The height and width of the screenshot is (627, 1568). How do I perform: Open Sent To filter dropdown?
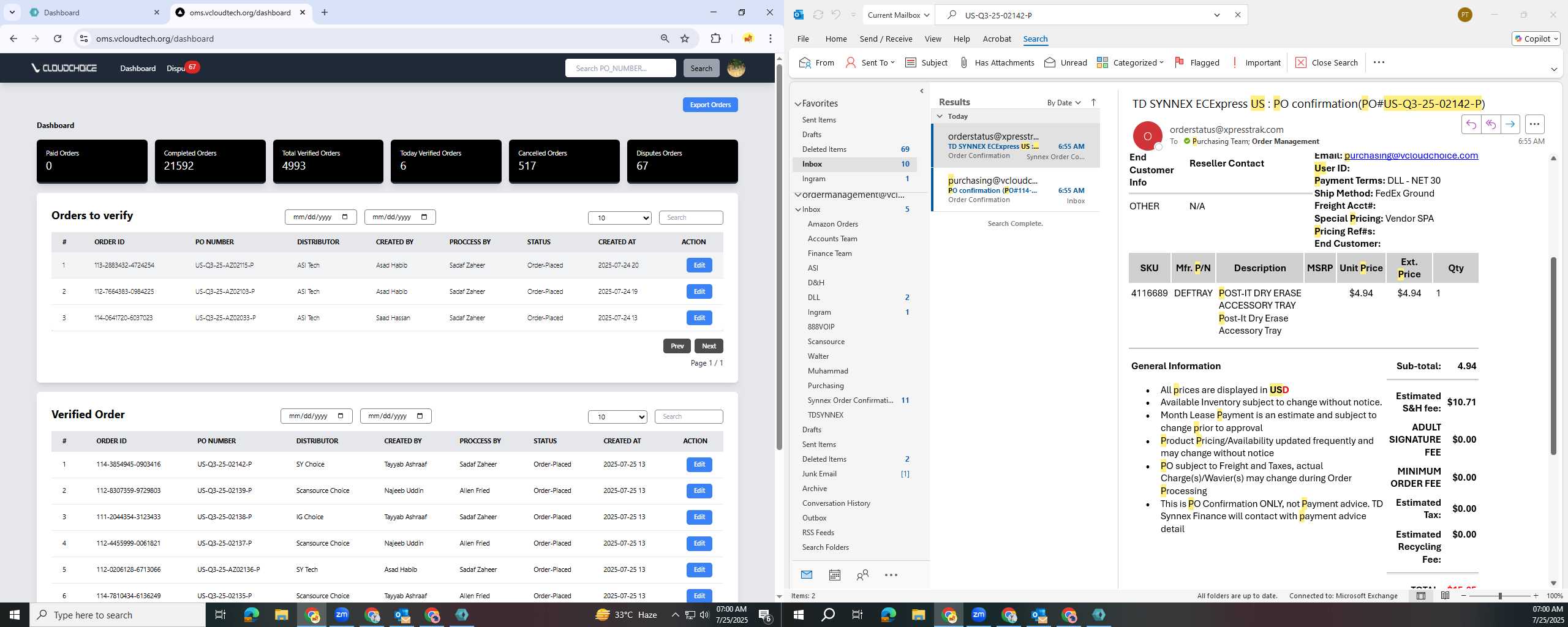click(870, 62)
